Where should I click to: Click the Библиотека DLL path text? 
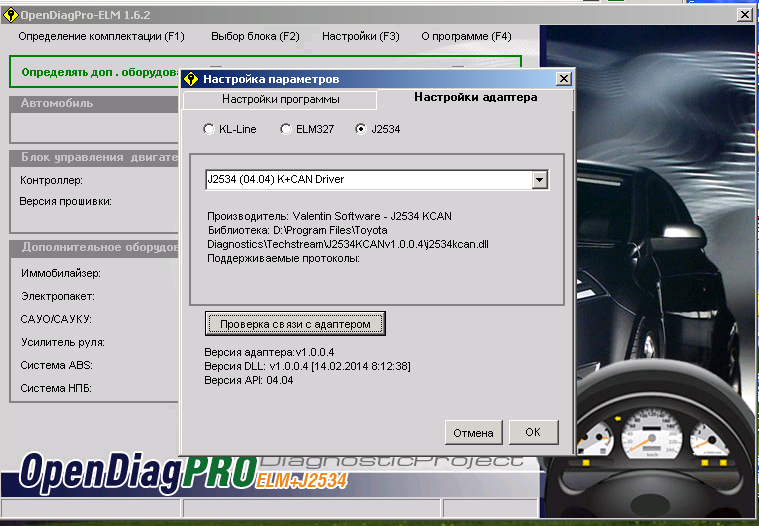[348, 237]
